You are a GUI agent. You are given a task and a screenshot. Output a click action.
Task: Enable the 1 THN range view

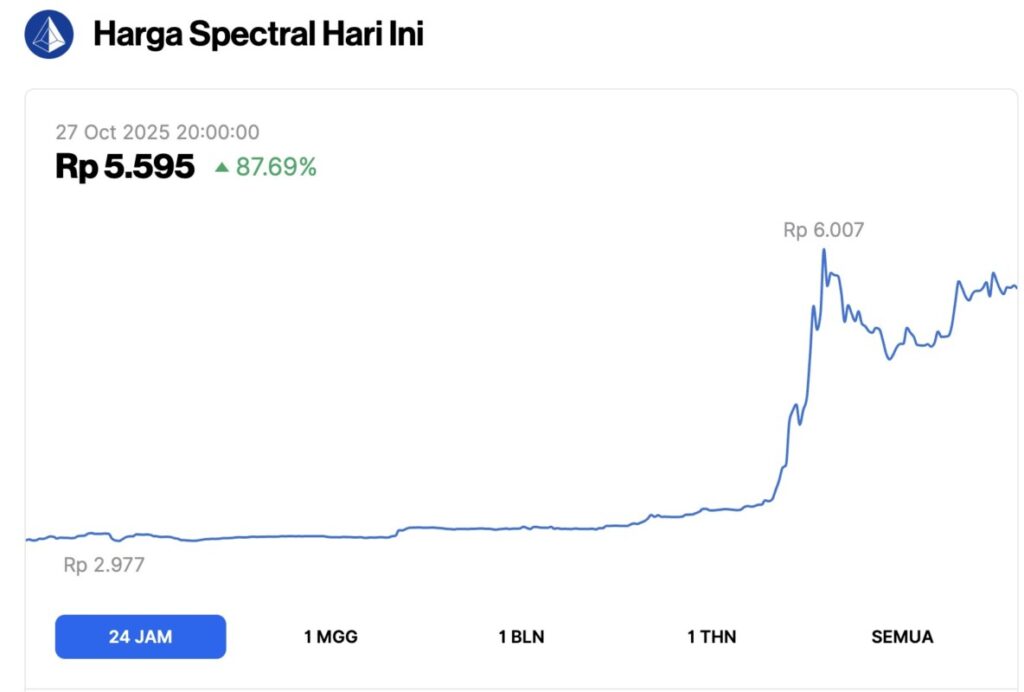click(712, 636)
